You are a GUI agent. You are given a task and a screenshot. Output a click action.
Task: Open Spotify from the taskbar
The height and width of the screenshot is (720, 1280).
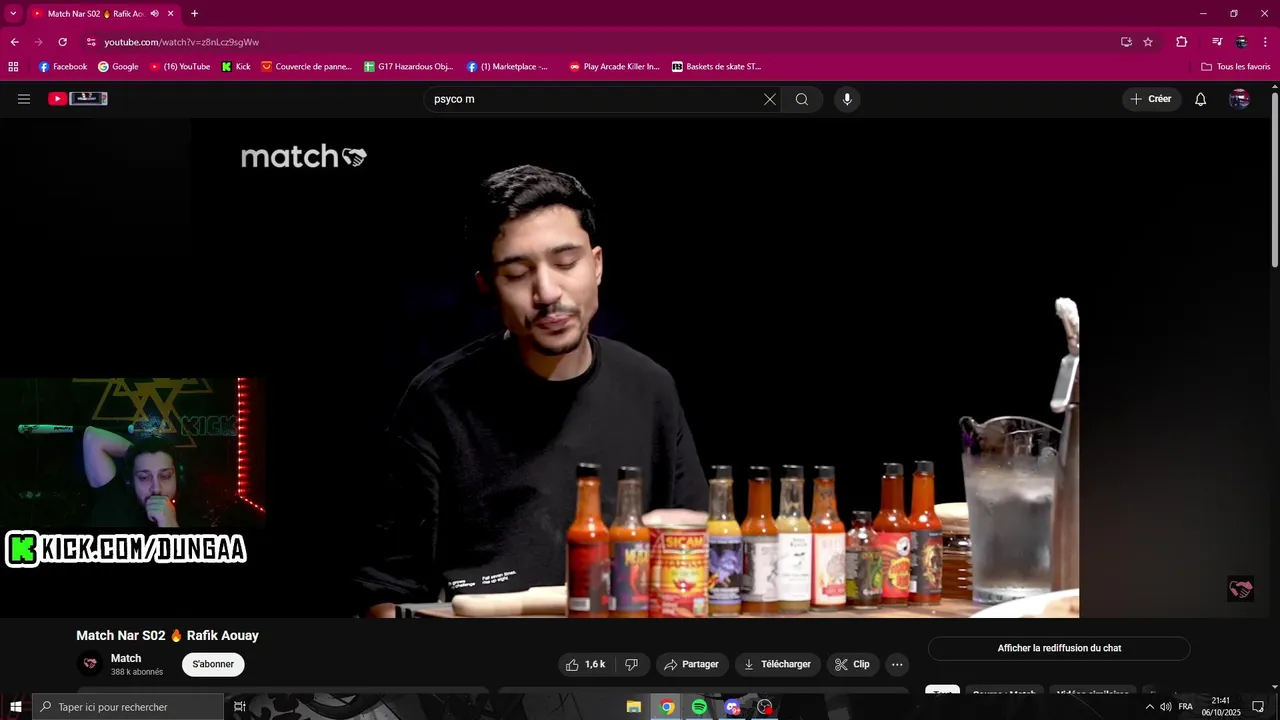coord(699,707)
